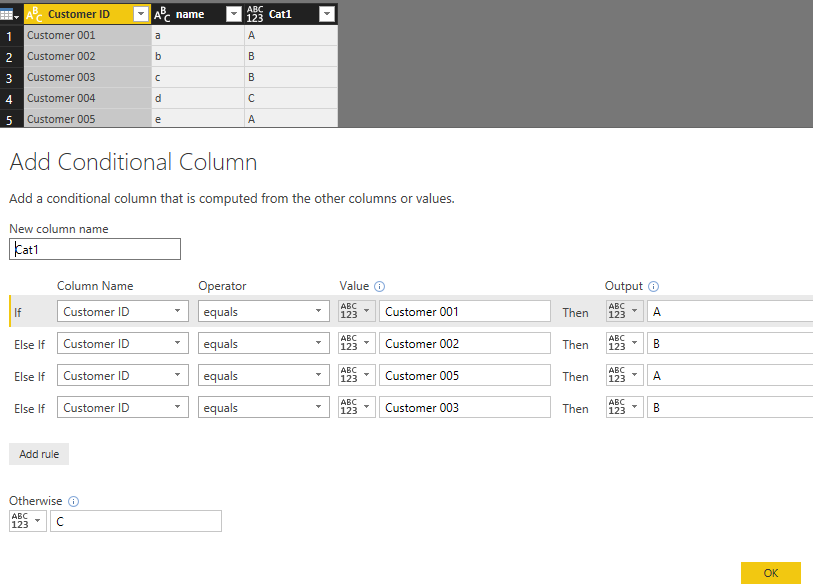Click the Customer 002 value field
The width and height of the screenshot is (813, 586).
point(465,344)
